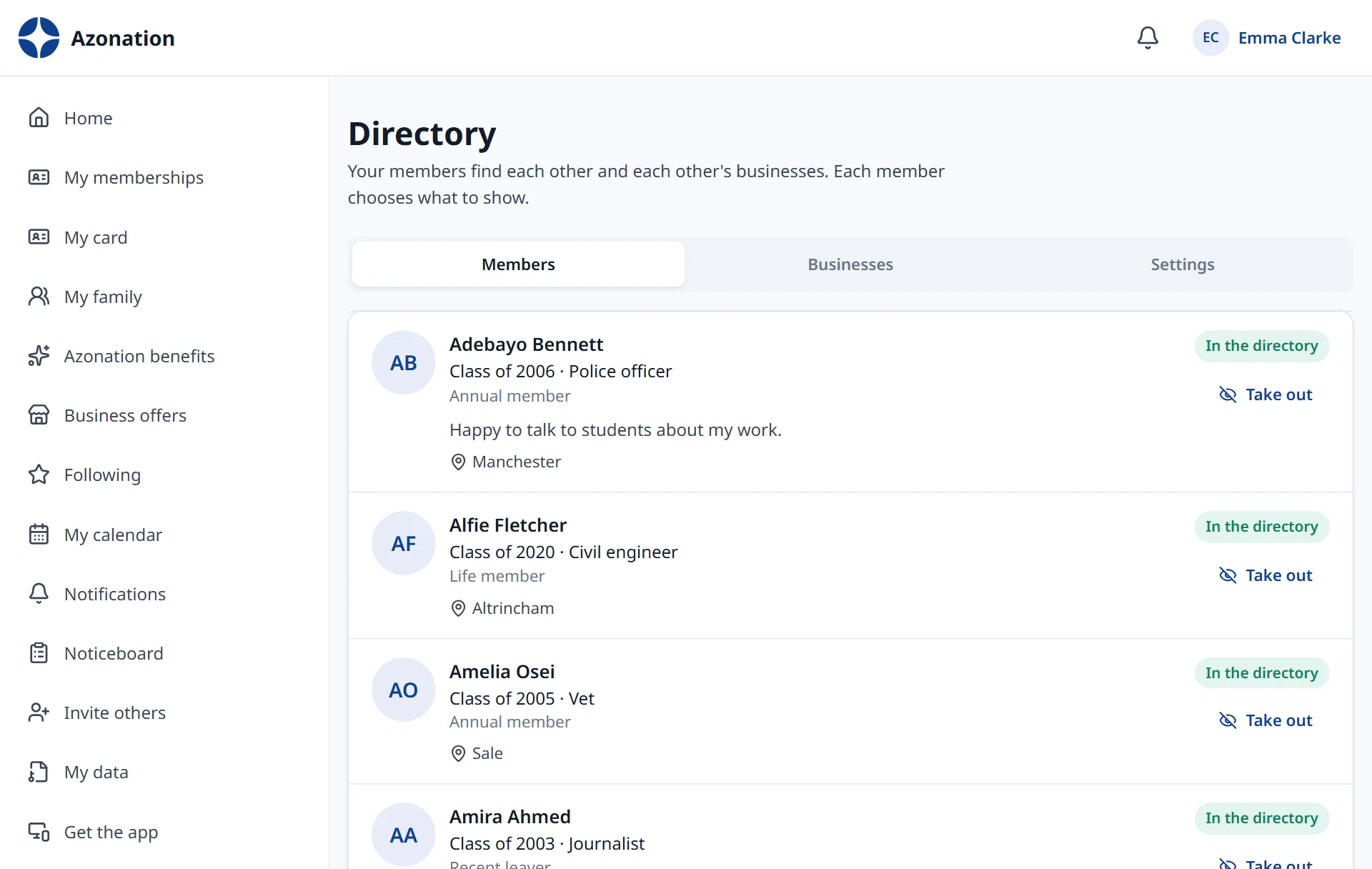The width and height of the screenshot is (1372, 869).
Task: Click Alfie Fletcher's name
Action: 508,525
